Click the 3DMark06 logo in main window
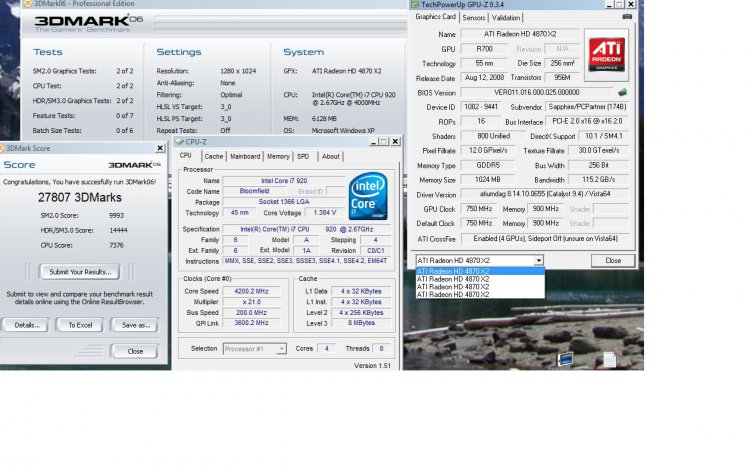This screenshot has width=750, height=470. tap(88, 23)
